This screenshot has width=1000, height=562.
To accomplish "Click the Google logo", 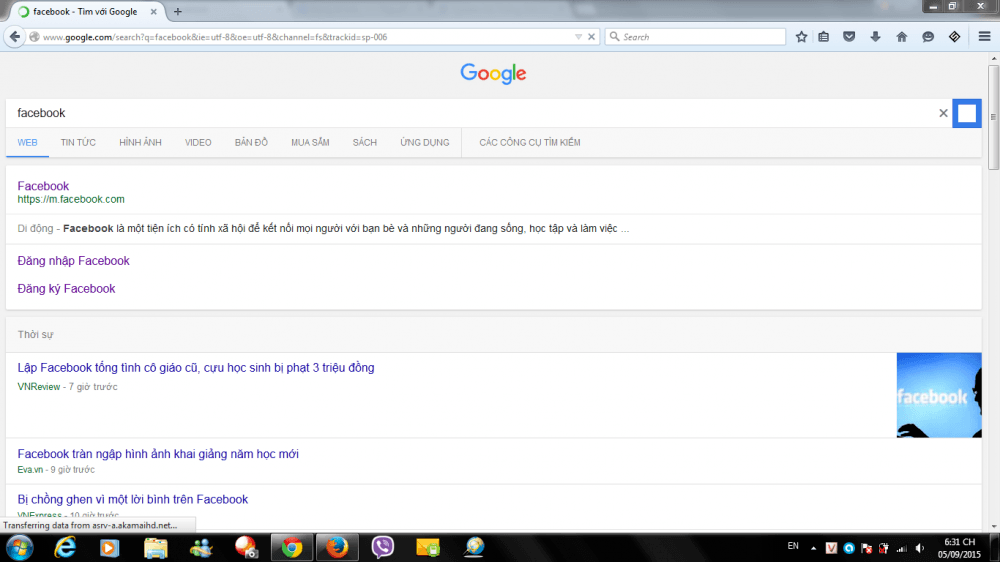I will tap(493, 73).
